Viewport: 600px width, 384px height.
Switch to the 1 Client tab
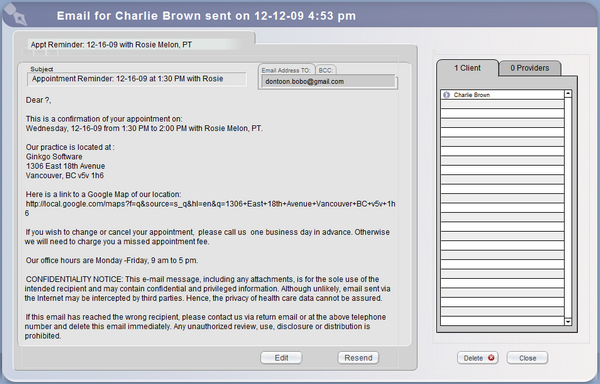(467, 68)
